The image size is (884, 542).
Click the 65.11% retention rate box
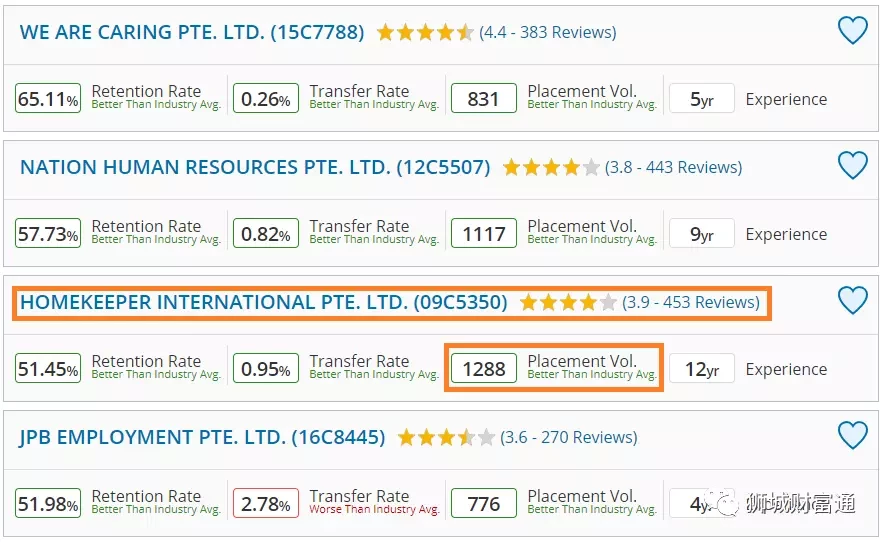point(48,98)
